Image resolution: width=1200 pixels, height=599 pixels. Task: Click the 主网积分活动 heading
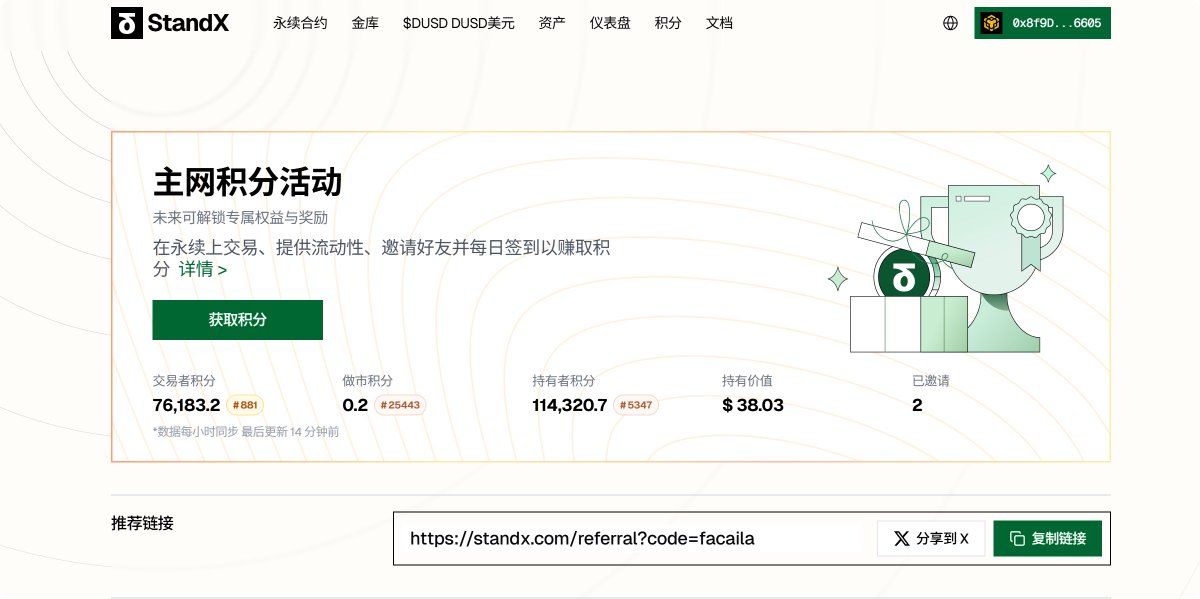tap(247, 183)
